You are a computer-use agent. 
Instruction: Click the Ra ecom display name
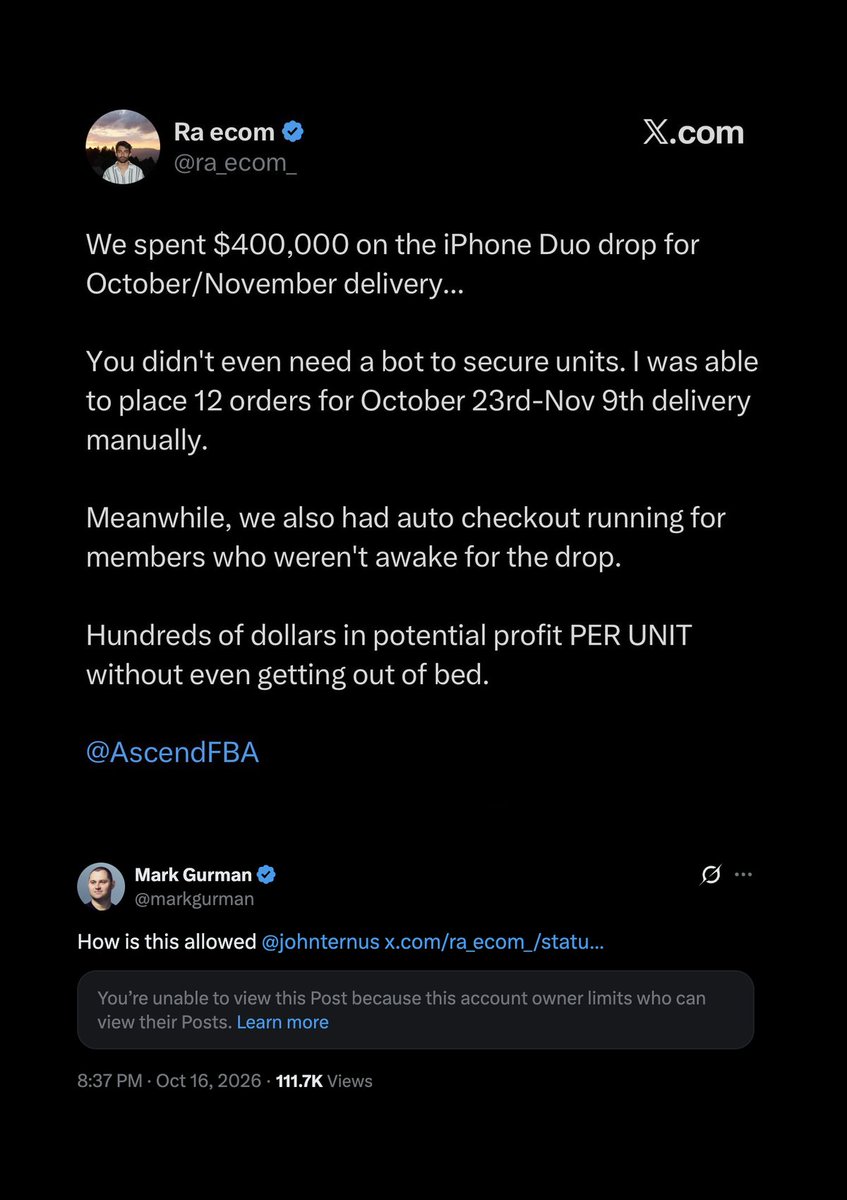[x=223, y=132]
